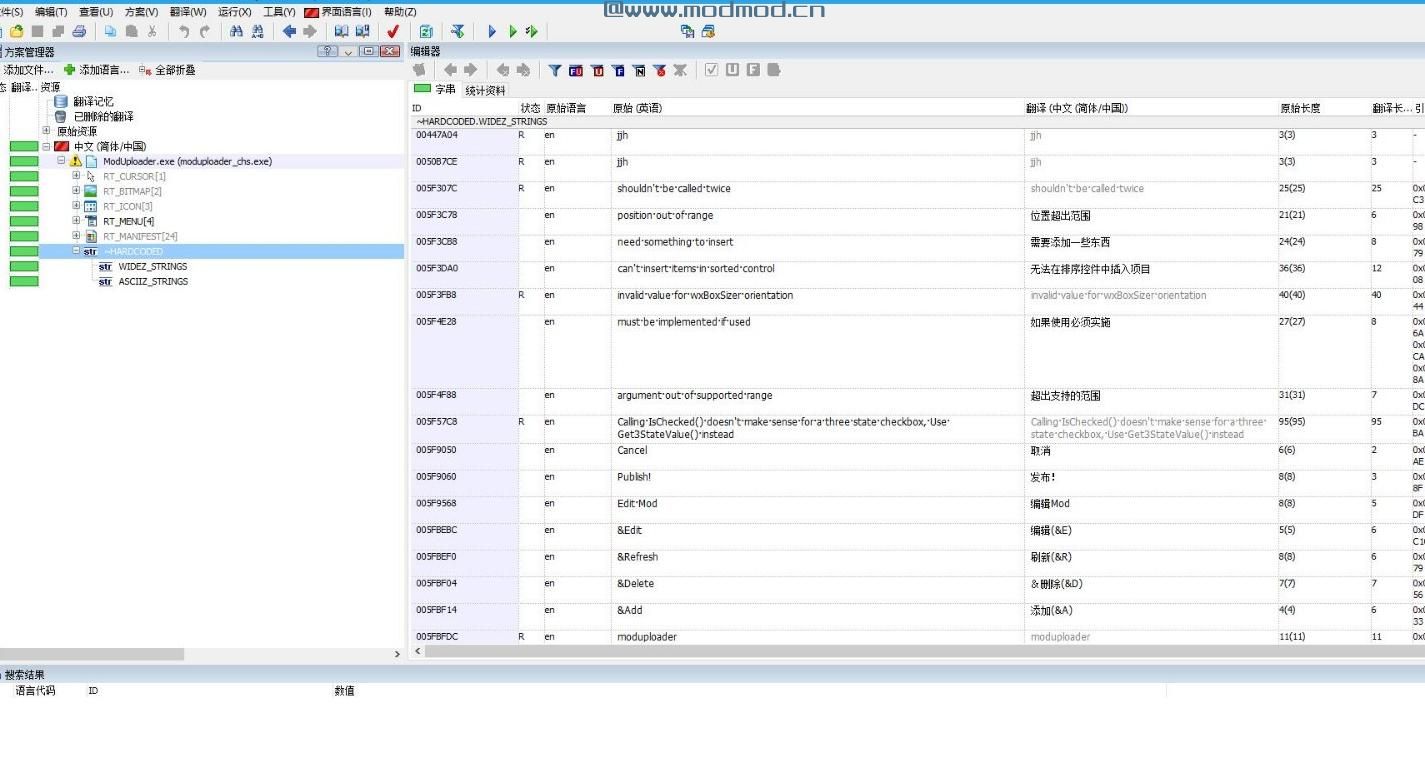This screenshot has height=778, width=1425.
Task: Click the open folder toolbar icon
Action: (x=16, y=32)
